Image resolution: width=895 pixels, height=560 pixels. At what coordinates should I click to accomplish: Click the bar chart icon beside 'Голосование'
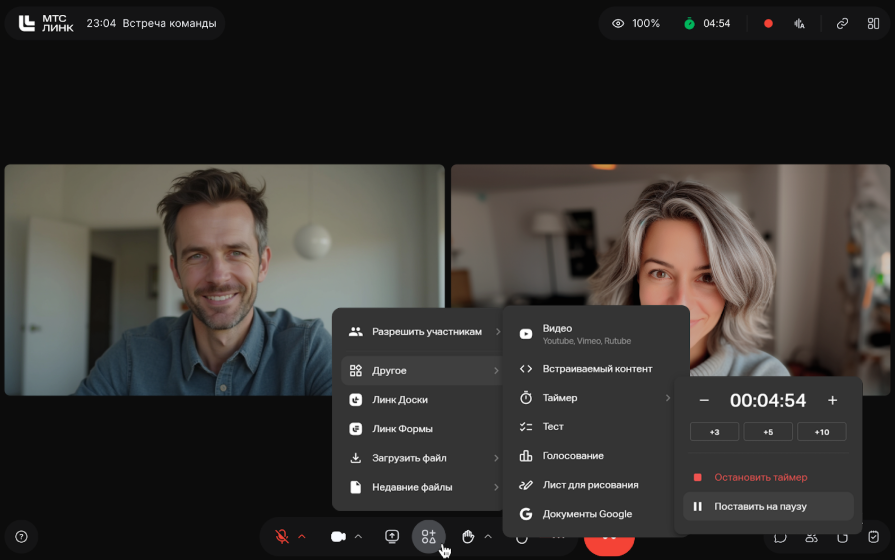(526, 456)
